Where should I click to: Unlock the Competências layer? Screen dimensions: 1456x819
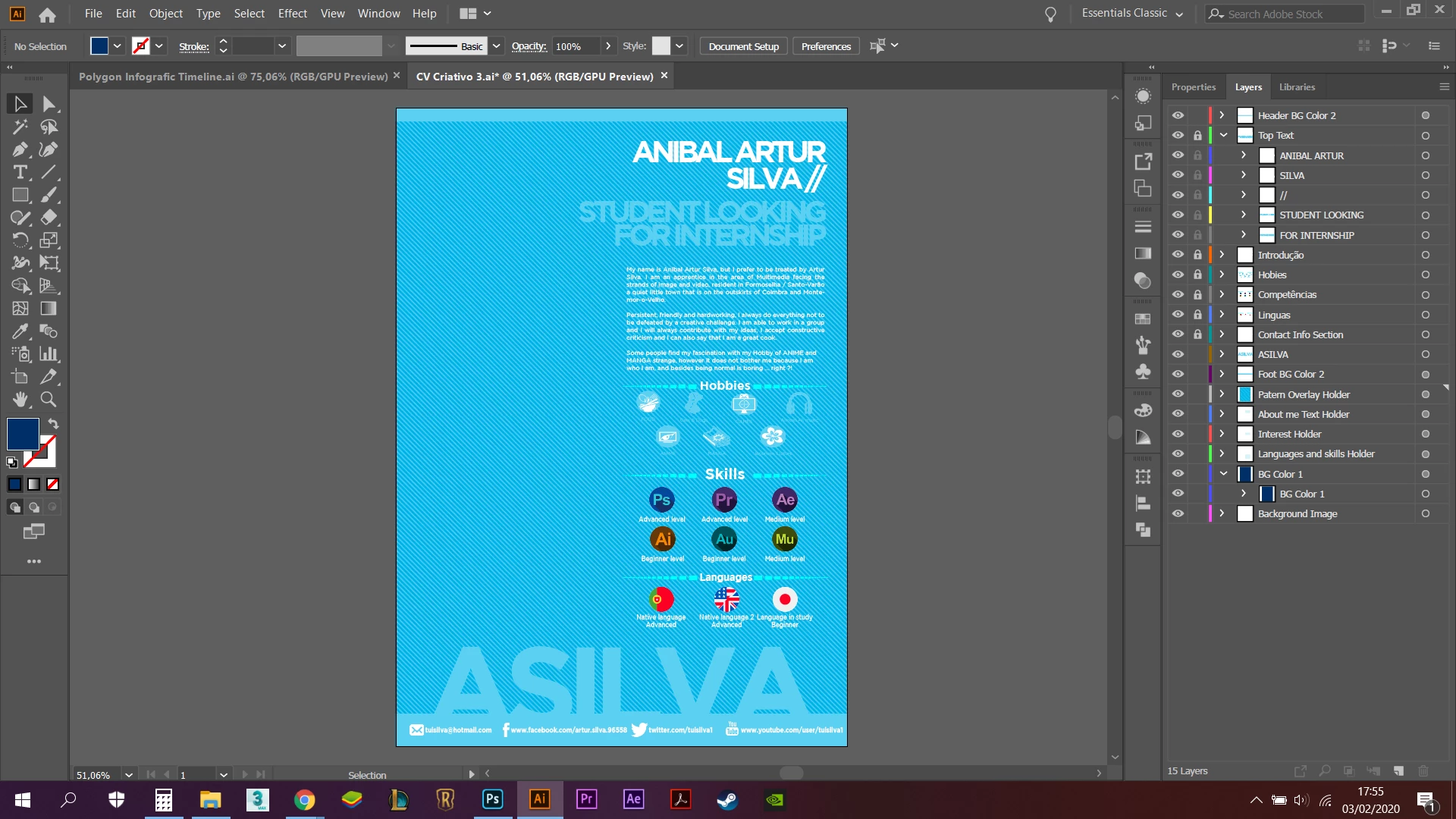1197,294
